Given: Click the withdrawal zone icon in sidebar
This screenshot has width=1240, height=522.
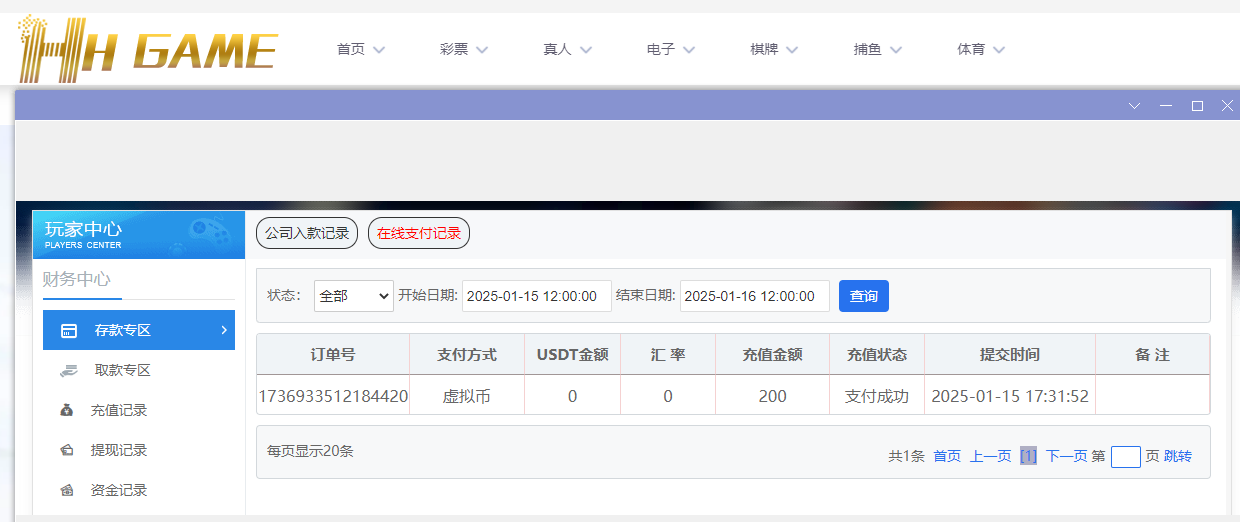Looking at the screenshot, I should tap(69, 370).
